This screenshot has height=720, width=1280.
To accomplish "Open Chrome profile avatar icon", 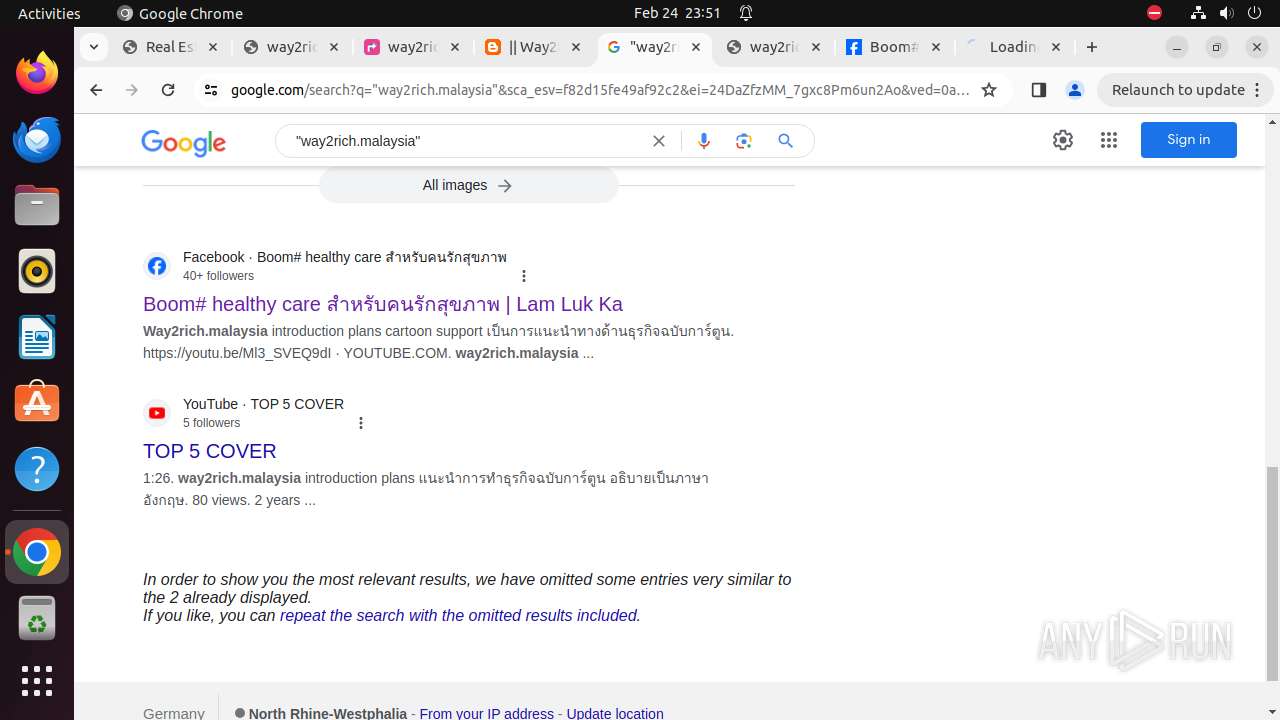I will [x=1075, y=90].
